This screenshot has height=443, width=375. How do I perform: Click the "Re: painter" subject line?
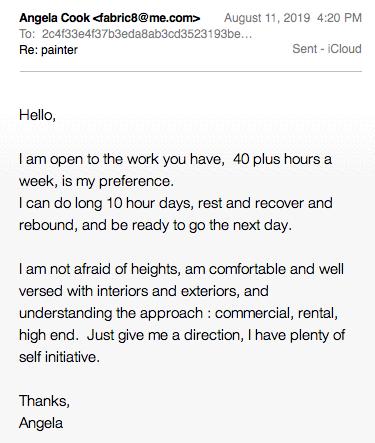pyautogui.click(x=48, y=50)
